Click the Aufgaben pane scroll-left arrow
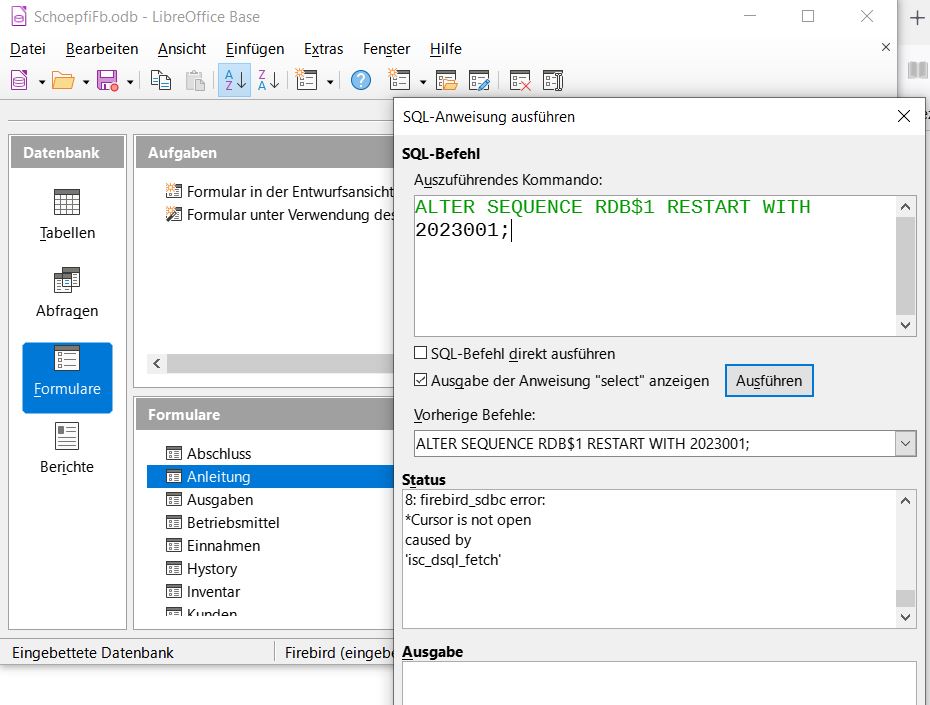 pyautogui.click(x=157, y=363)
